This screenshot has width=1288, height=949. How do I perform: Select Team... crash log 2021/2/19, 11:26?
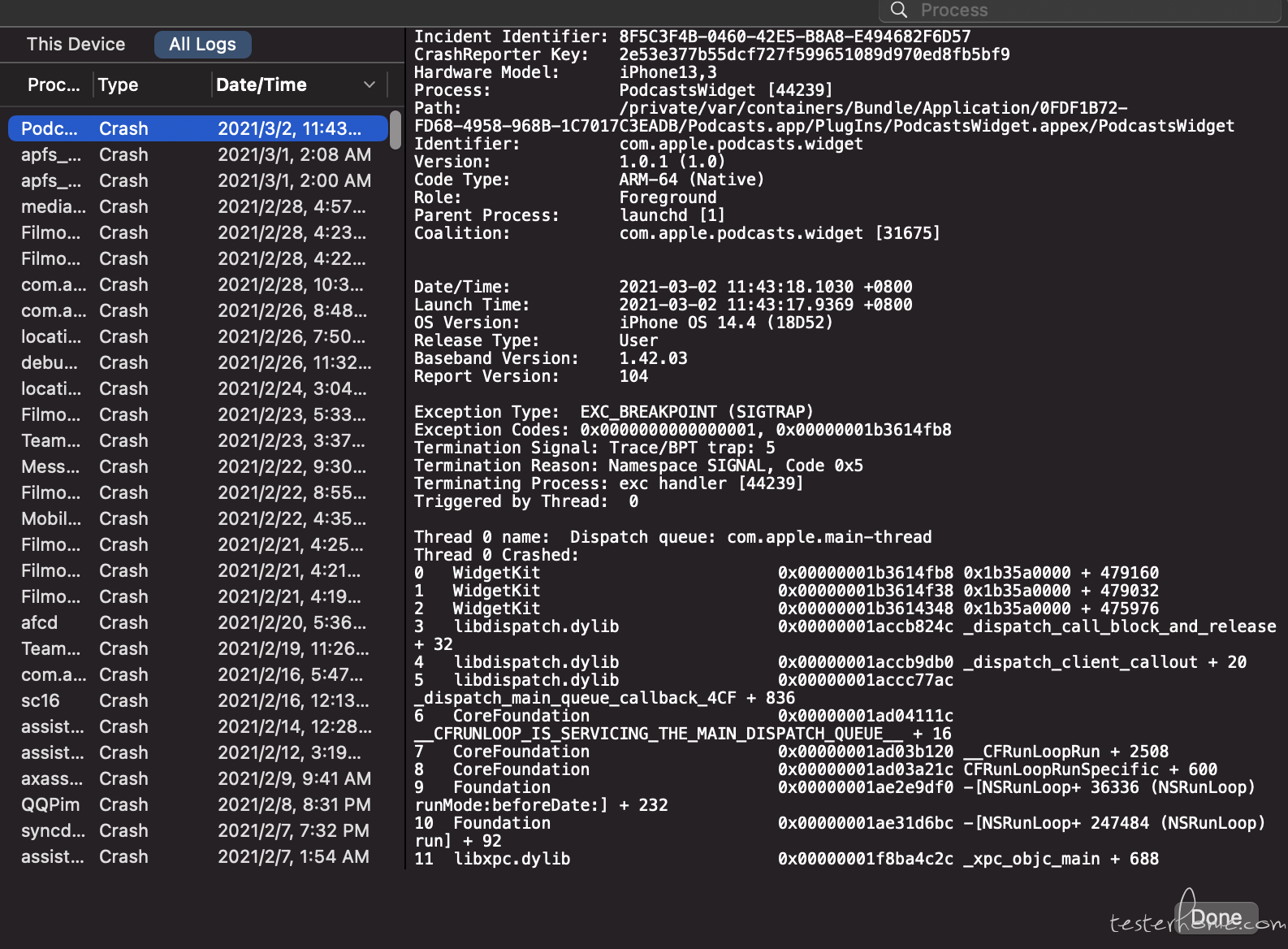click(x=198, y=648)
